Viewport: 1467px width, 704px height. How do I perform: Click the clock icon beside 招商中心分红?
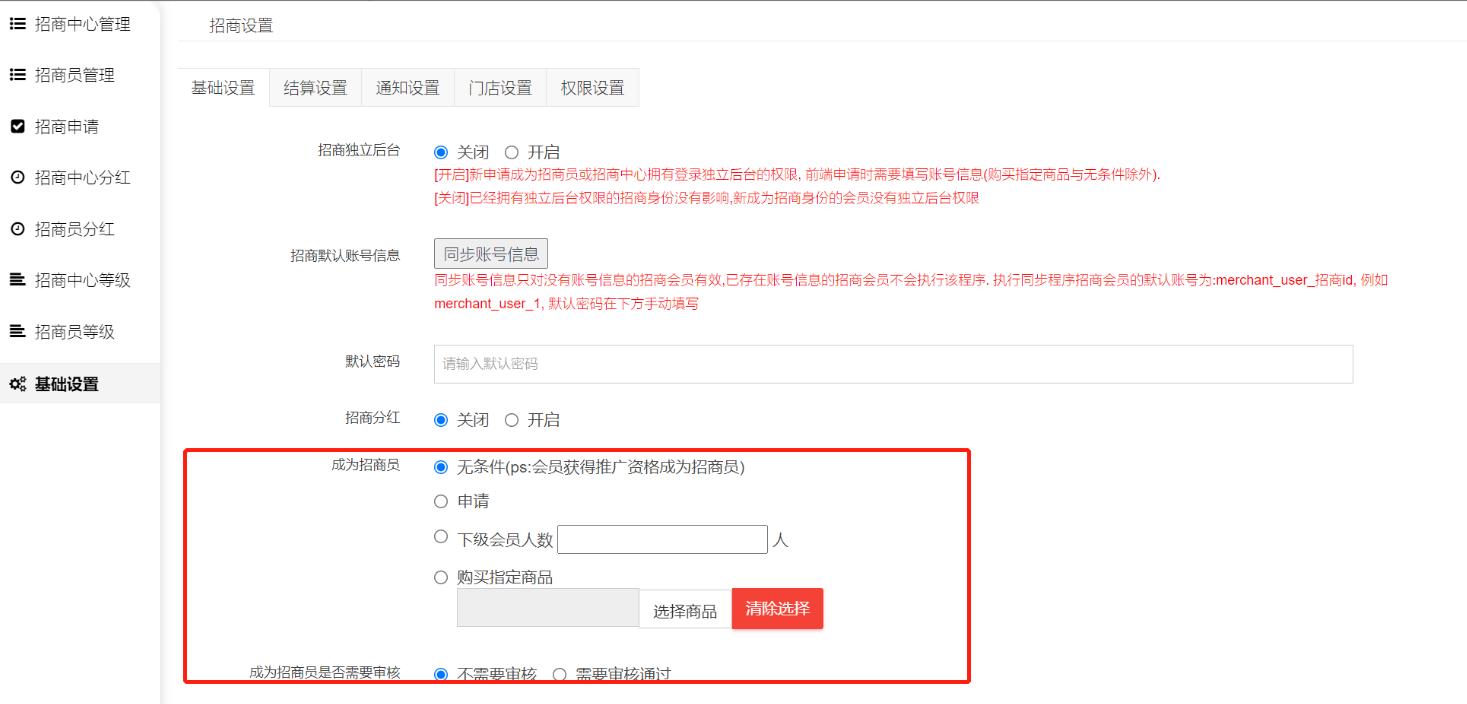coord(17,178)
